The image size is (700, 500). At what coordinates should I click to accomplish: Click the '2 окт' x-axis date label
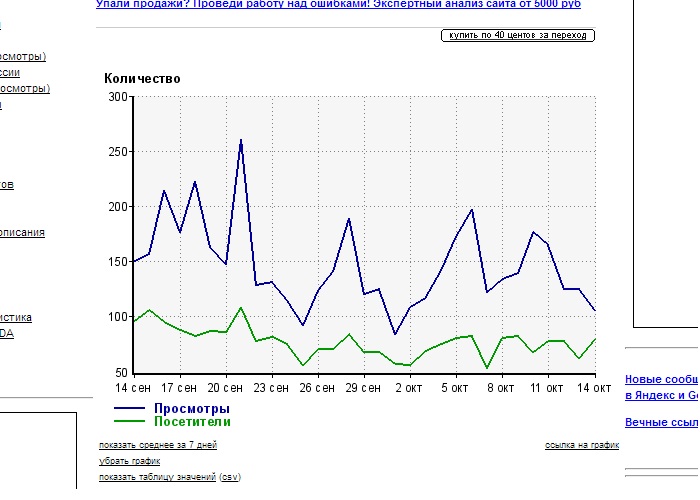click(x=410, y=387)
